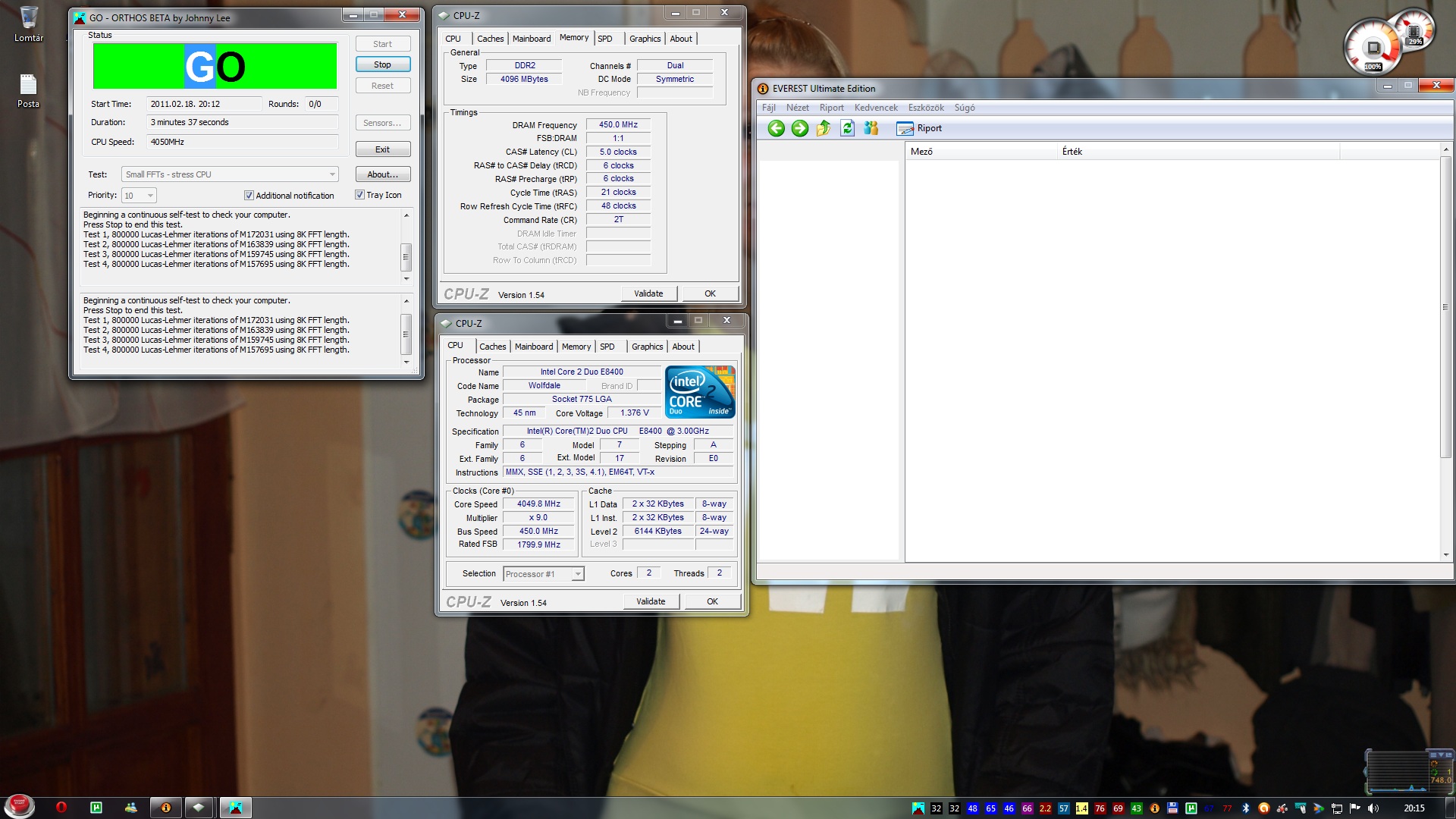This screenshot has height=819, width=1456.
Task: Click the upper ORTHOS log scrollbar
Action: (x=406, y=247)
